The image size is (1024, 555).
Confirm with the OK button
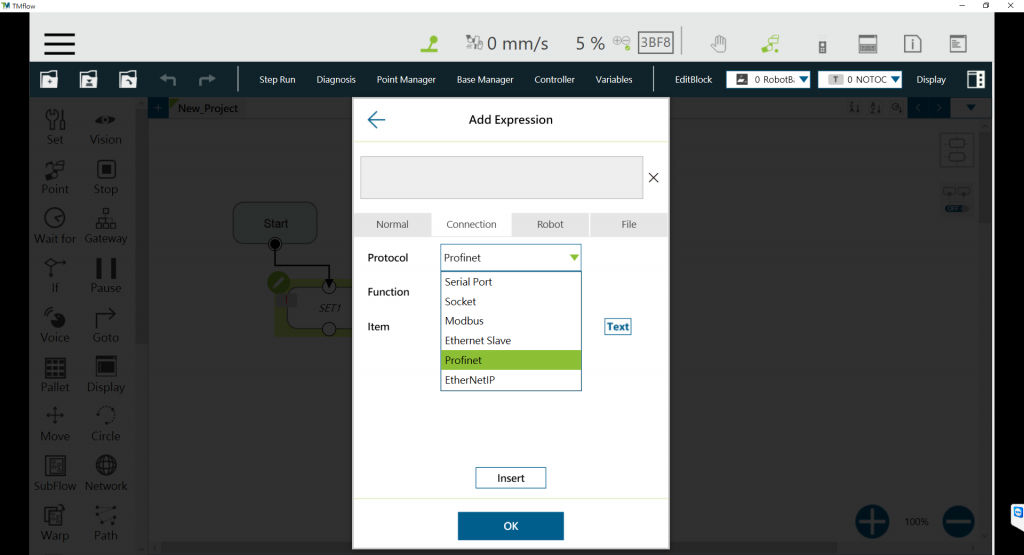click(x=510, y=526)
